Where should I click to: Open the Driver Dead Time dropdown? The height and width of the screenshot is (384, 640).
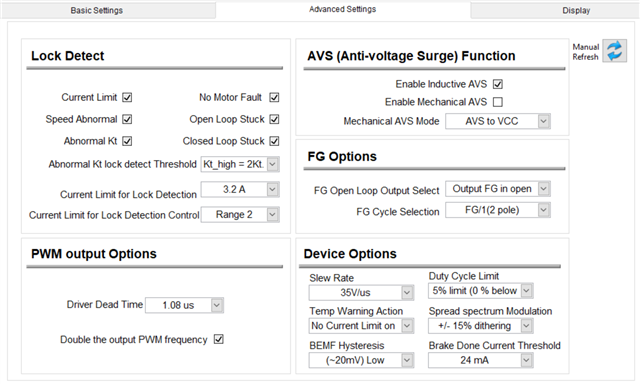click(x=184, y=305)
